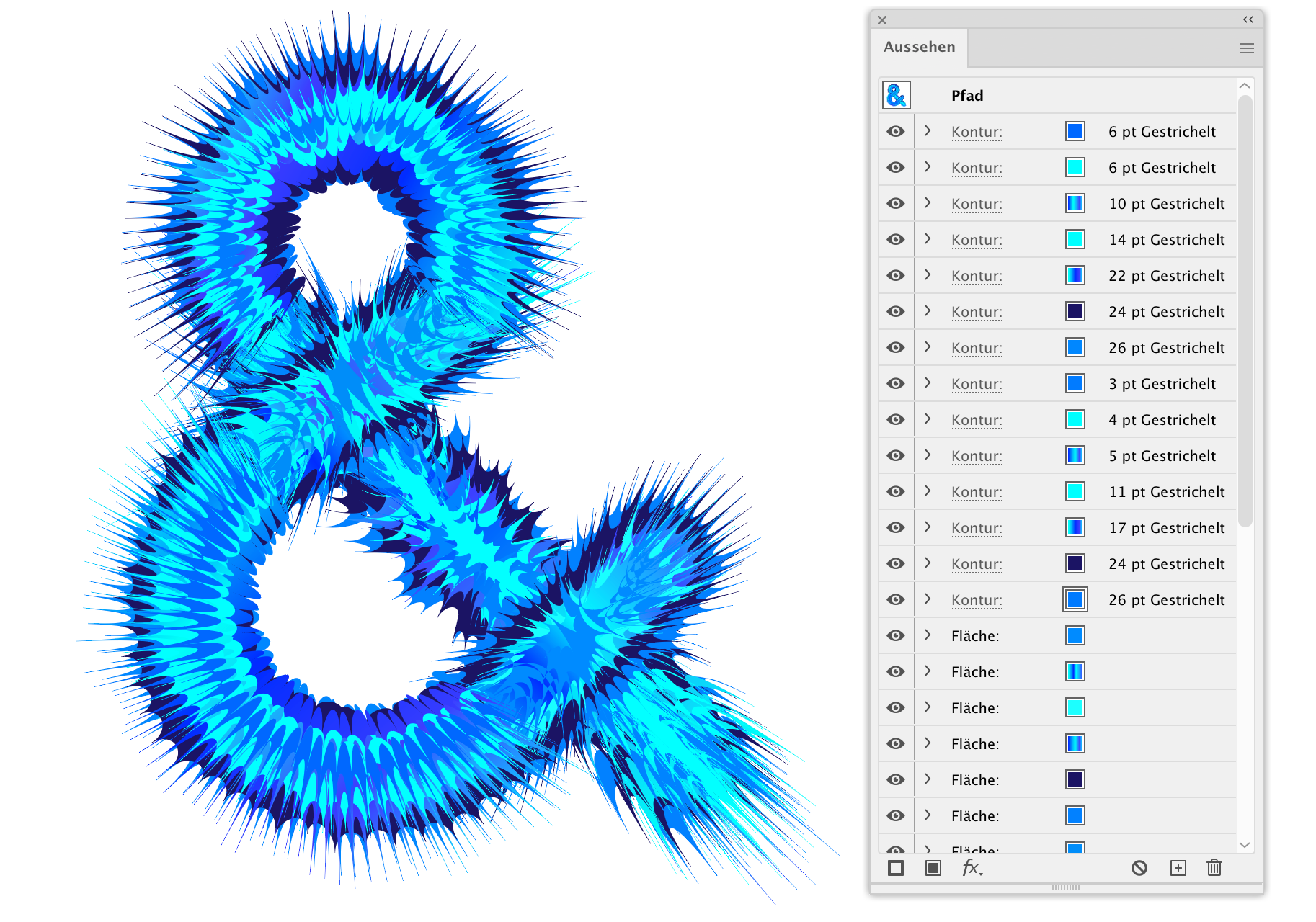1316x922 pixels.
Task: Click dark navy swatch of first 24 pt Kontur
Action: click(x=1075, y=311)
